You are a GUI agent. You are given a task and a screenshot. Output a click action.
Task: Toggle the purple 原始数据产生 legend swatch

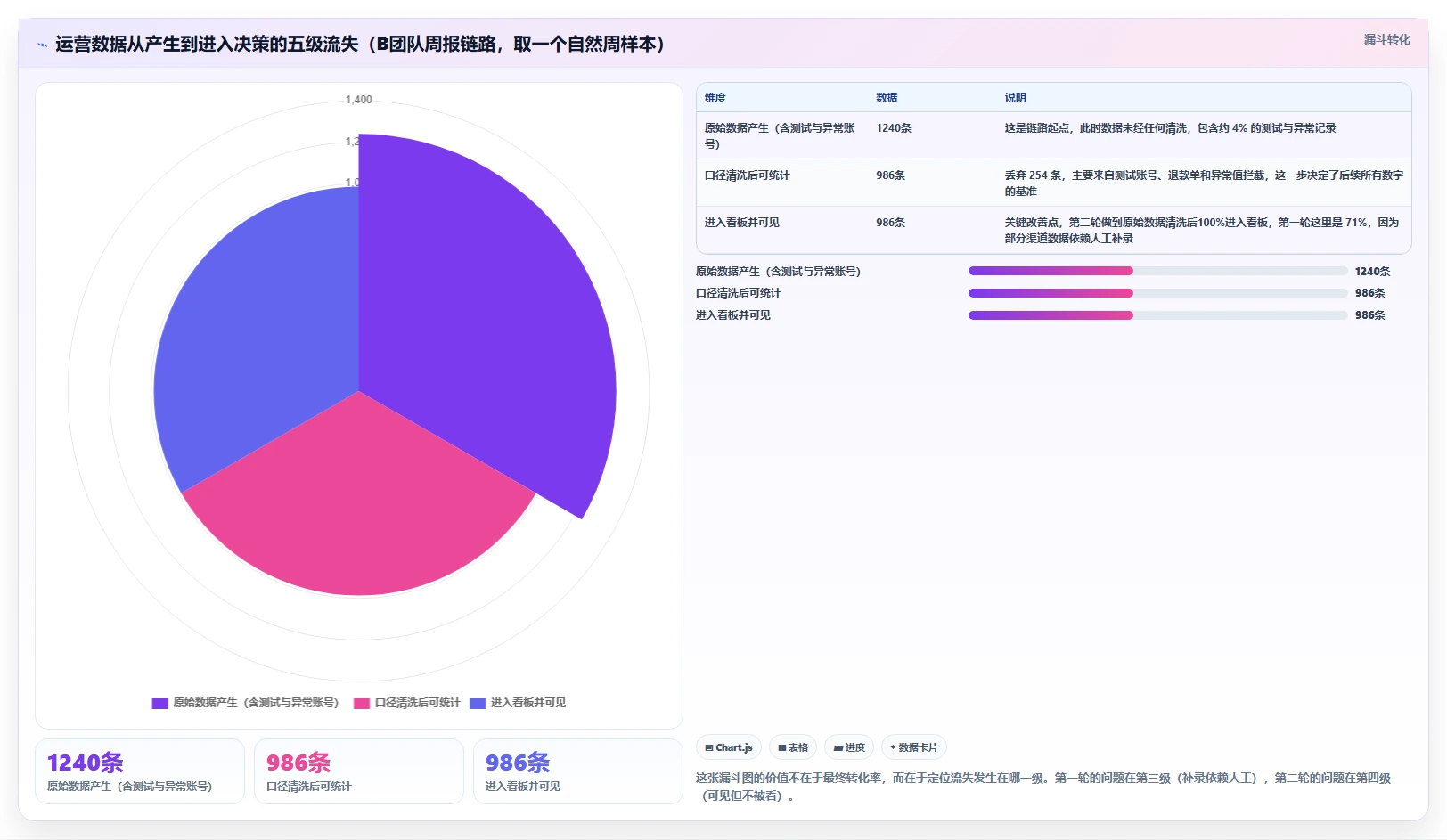(x=159, y=703)
